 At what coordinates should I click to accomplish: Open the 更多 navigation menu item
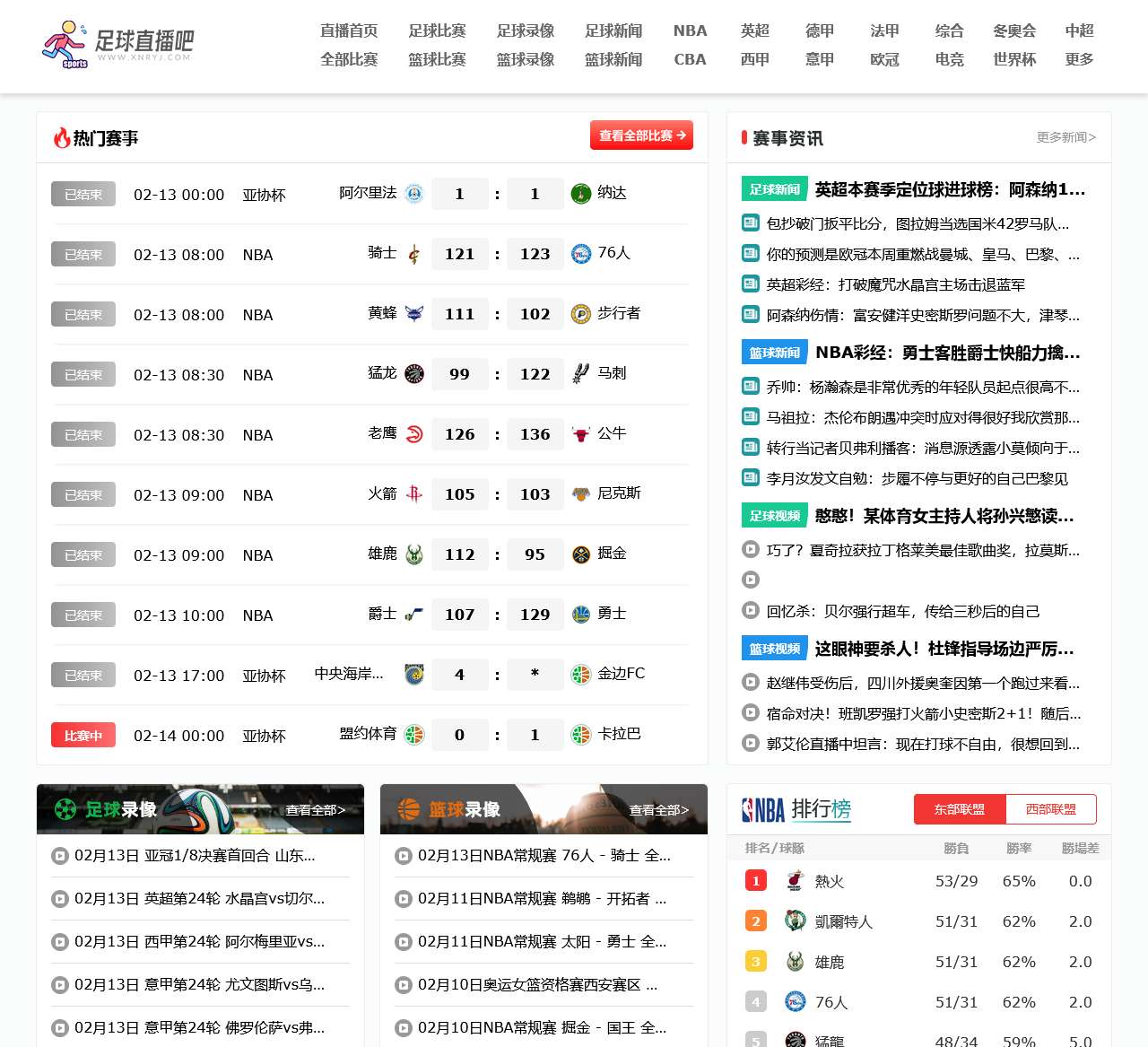point(1079,59)
